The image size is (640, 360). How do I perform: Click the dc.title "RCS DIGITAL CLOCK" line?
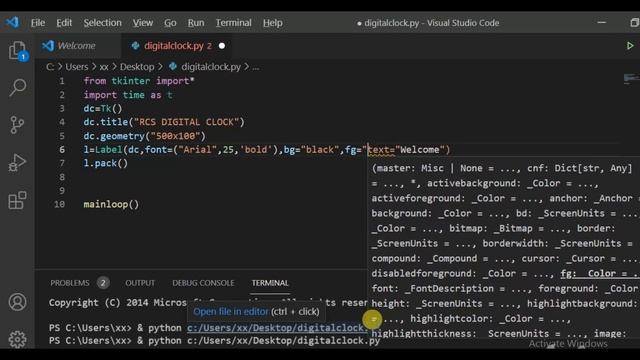164,122
